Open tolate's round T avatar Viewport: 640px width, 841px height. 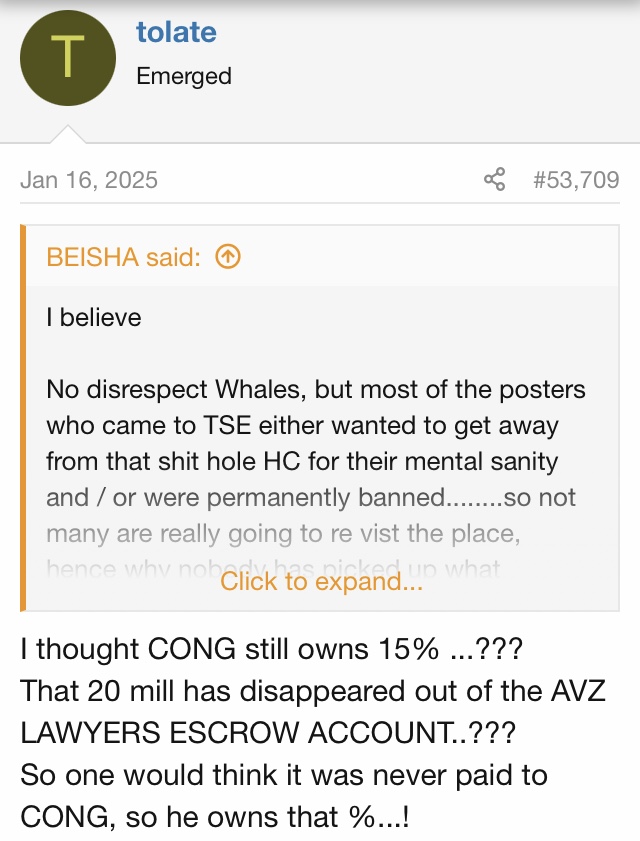coord(68,58)
